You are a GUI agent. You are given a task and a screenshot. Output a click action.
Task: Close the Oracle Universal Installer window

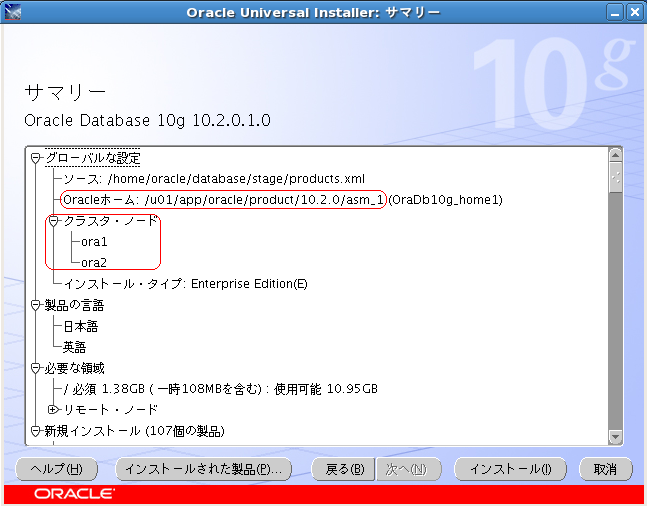[x=634, y=12]
